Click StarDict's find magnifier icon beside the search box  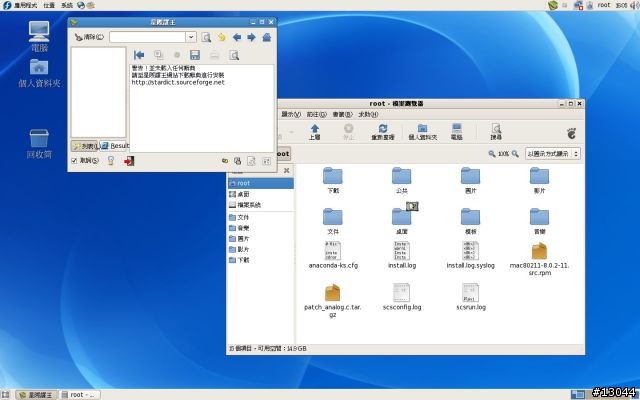click(x=206, y=38)
